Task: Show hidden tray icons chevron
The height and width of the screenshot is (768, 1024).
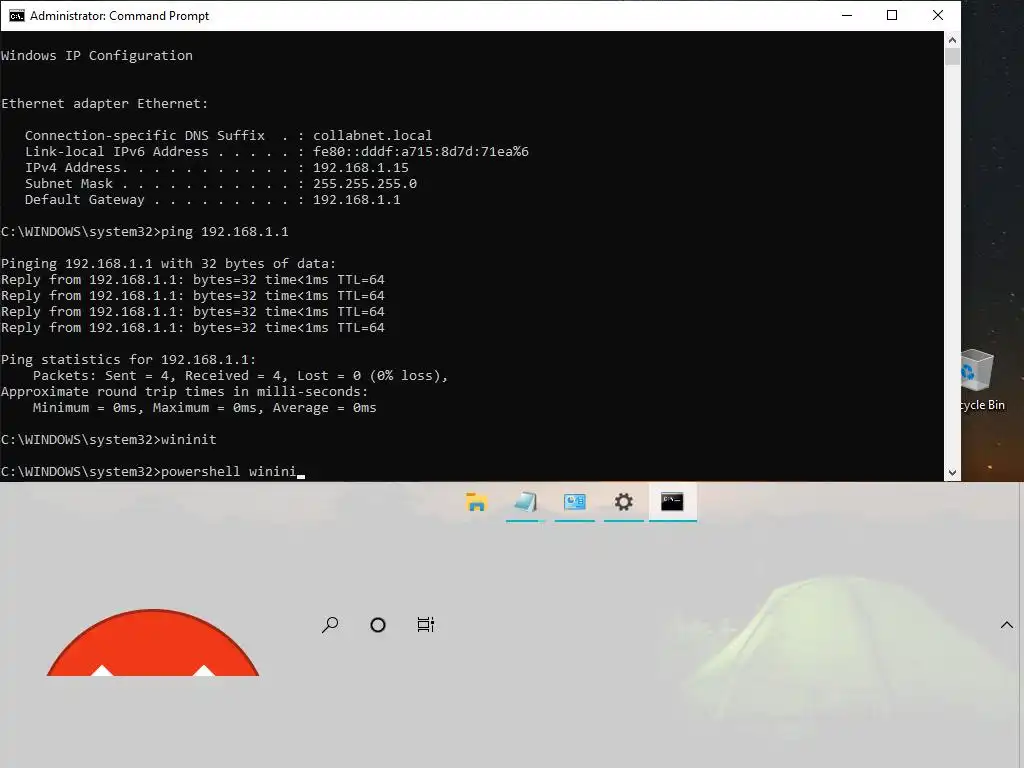Action: click(1007, 625)
